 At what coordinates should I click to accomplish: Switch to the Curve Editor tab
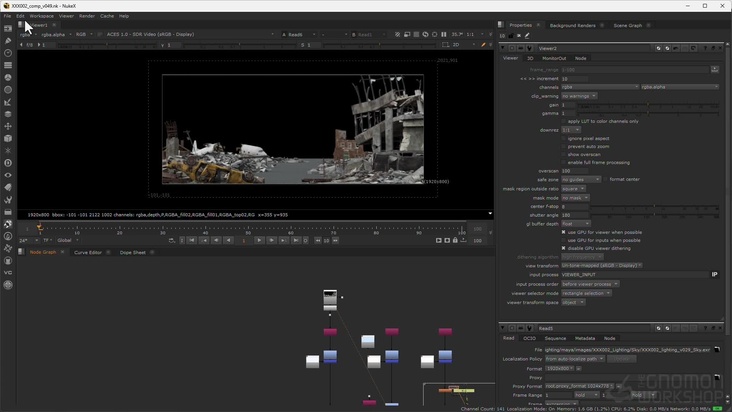(x=88, y=252)
